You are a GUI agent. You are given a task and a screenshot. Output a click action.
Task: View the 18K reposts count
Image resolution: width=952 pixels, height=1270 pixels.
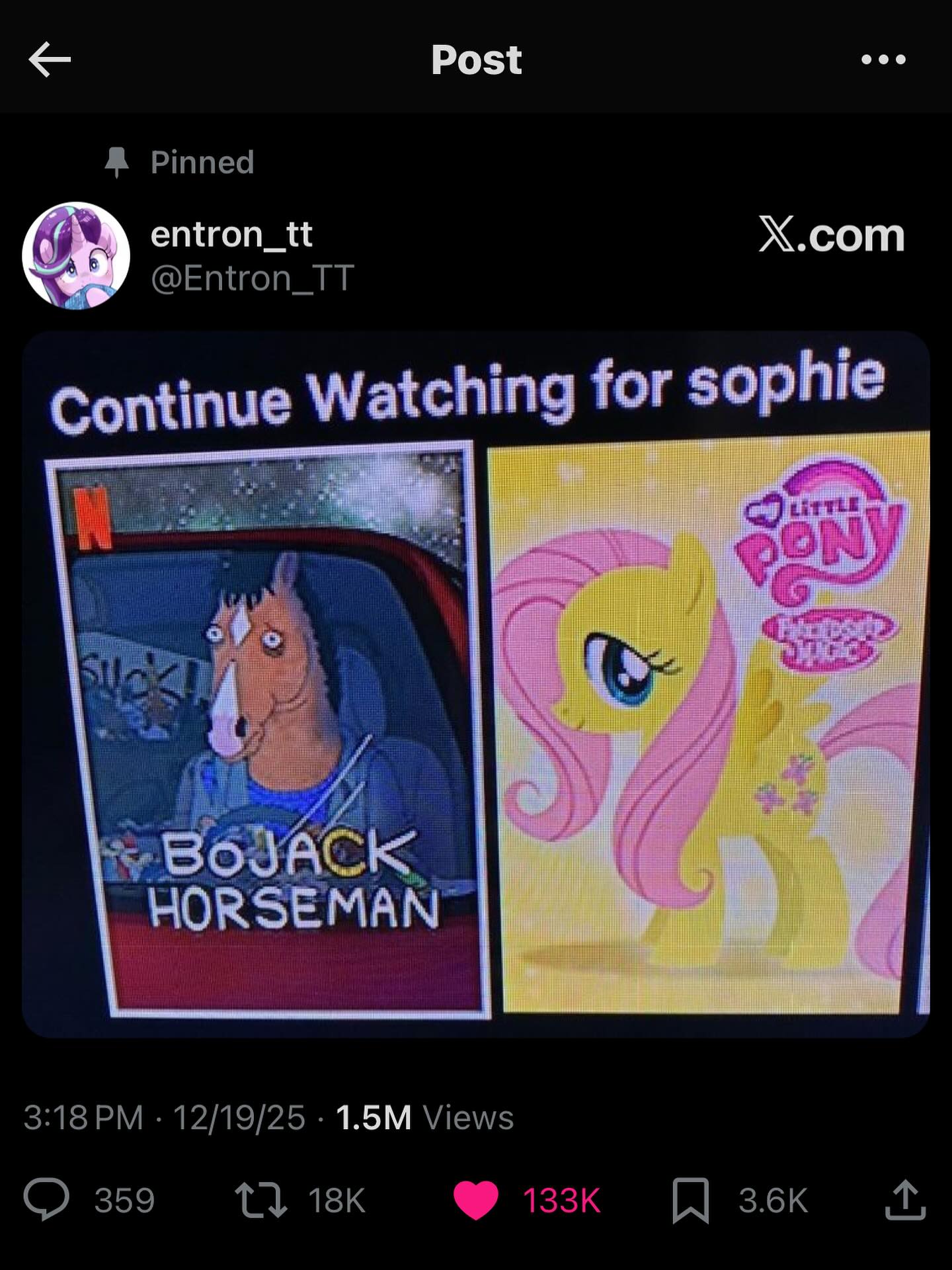point(337,1200)
